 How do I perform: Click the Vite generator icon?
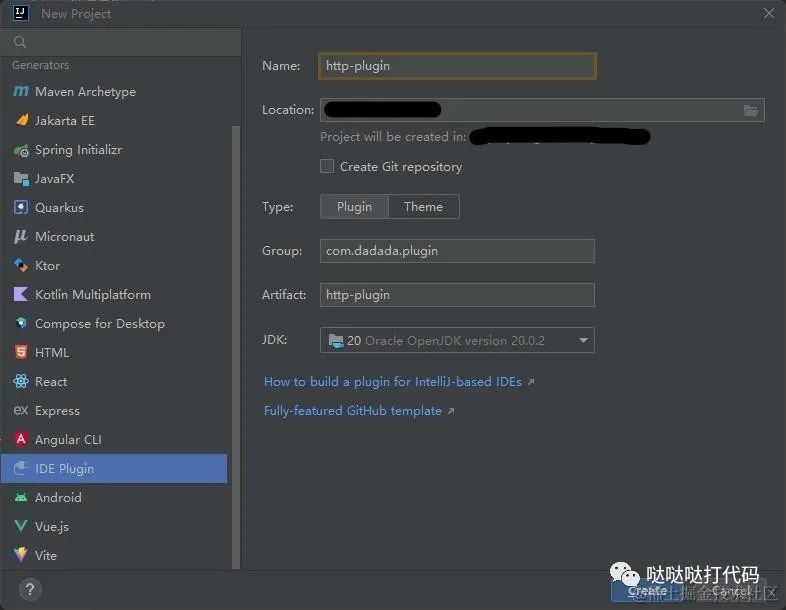[x=21, y=555]
